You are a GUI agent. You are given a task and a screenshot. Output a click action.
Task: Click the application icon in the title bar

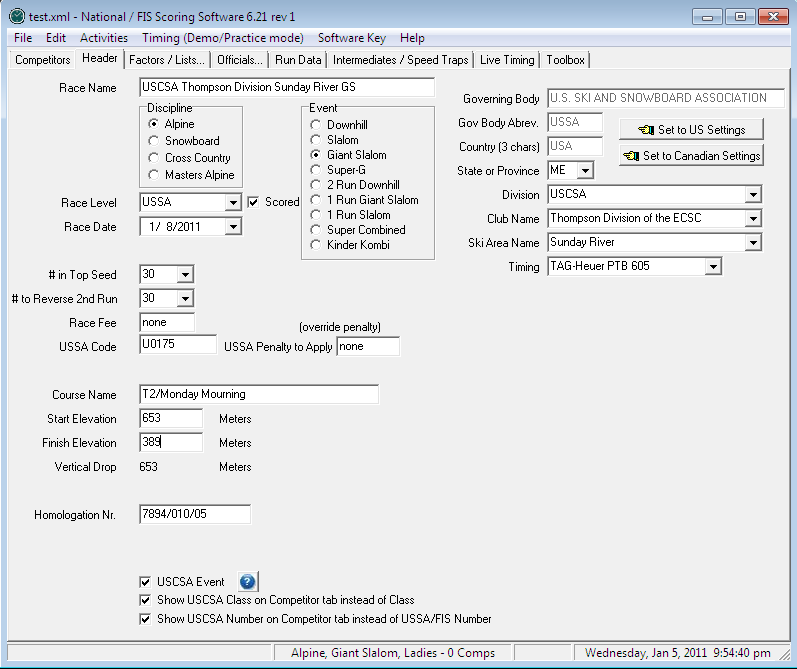pos(16,17)
